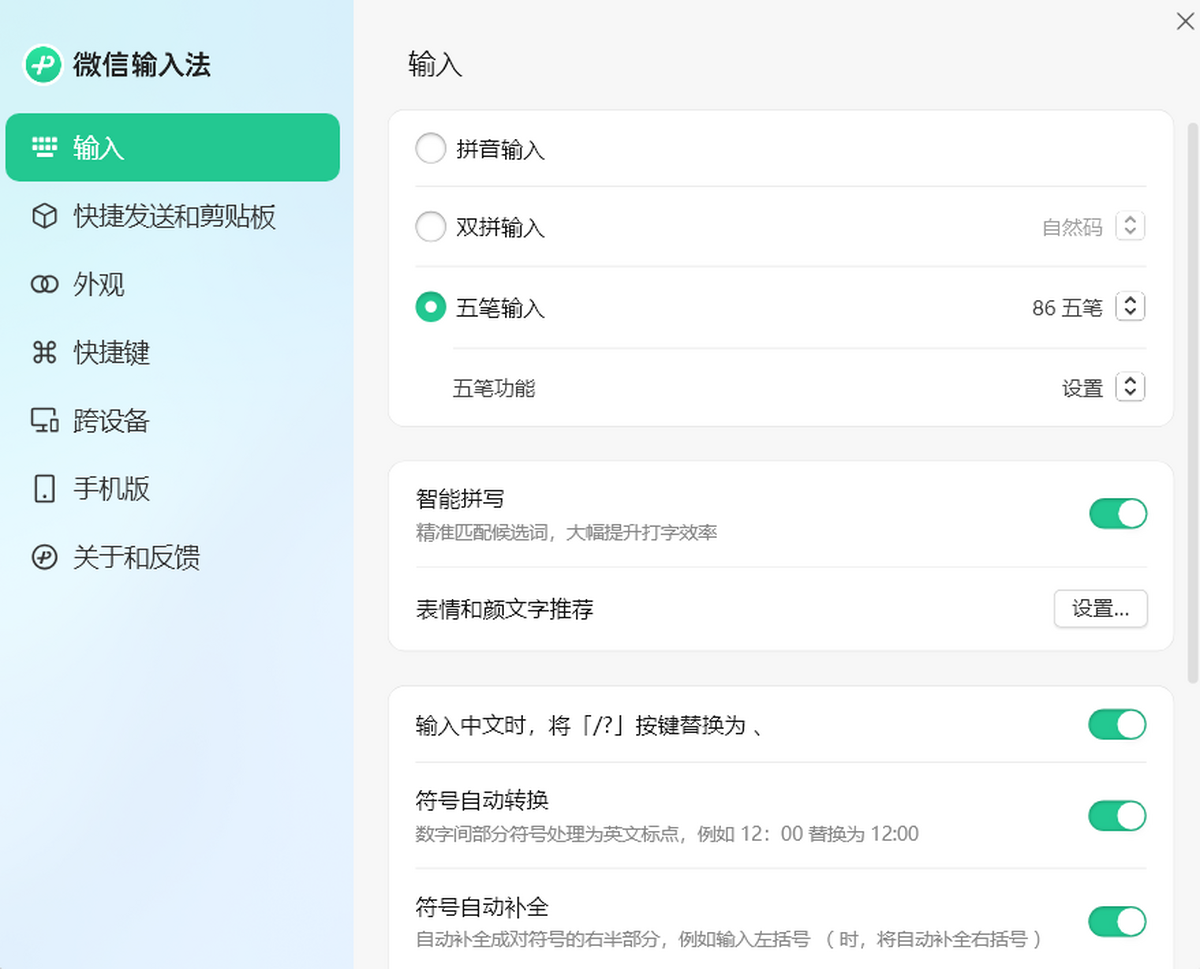Select the 拼音输入 input mode

(430, 147)
